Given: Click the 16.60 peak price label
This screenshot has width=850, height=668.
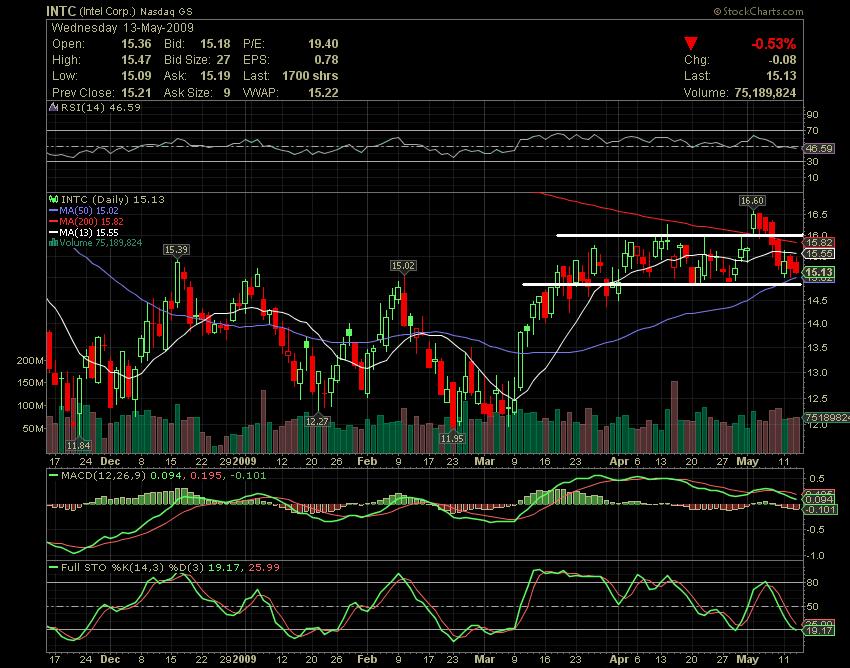Looking at the screenshot, I should (x=752, y=201).
